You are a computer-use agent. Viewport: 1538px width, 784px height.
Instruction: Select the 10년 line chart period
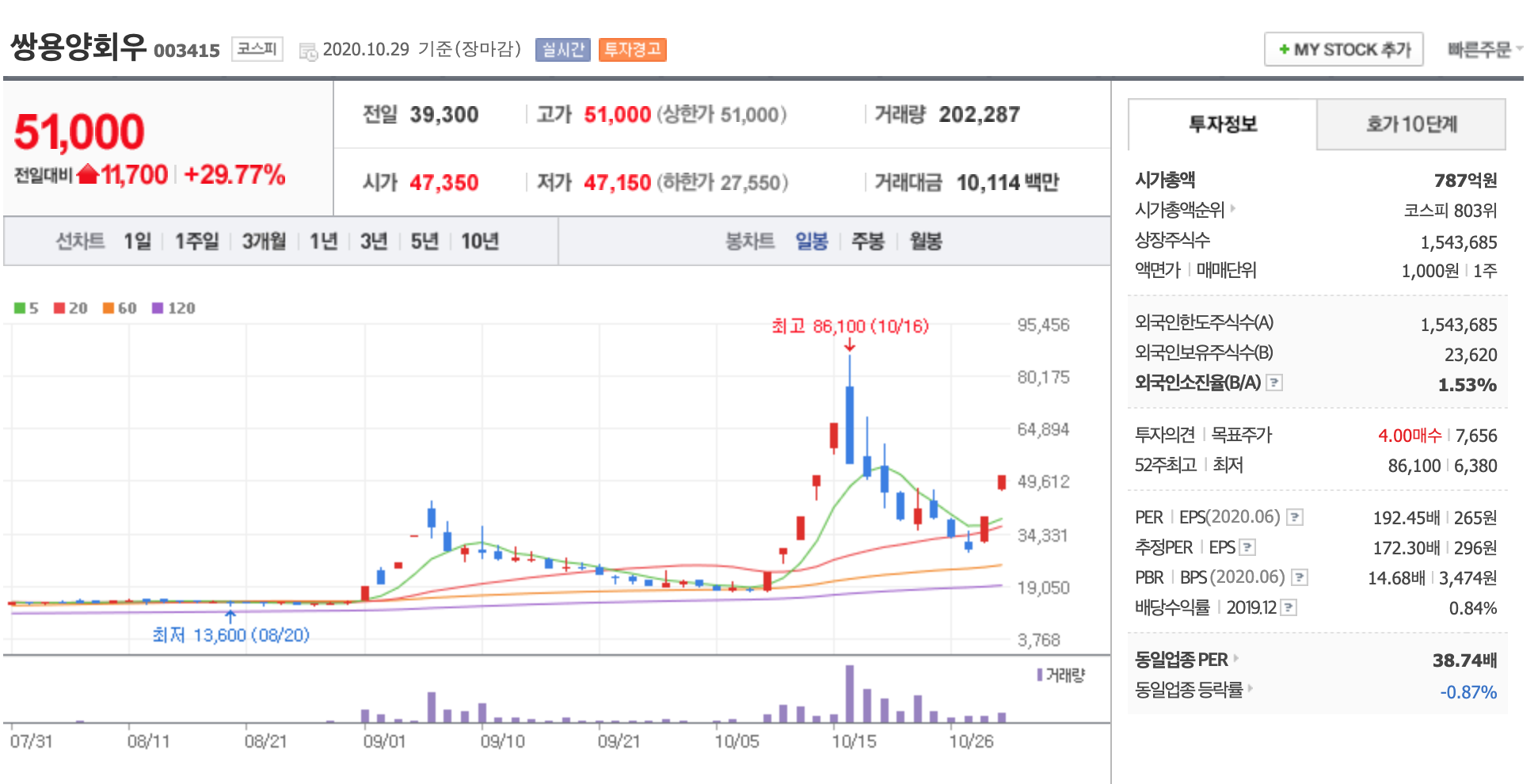coord(480,241)
